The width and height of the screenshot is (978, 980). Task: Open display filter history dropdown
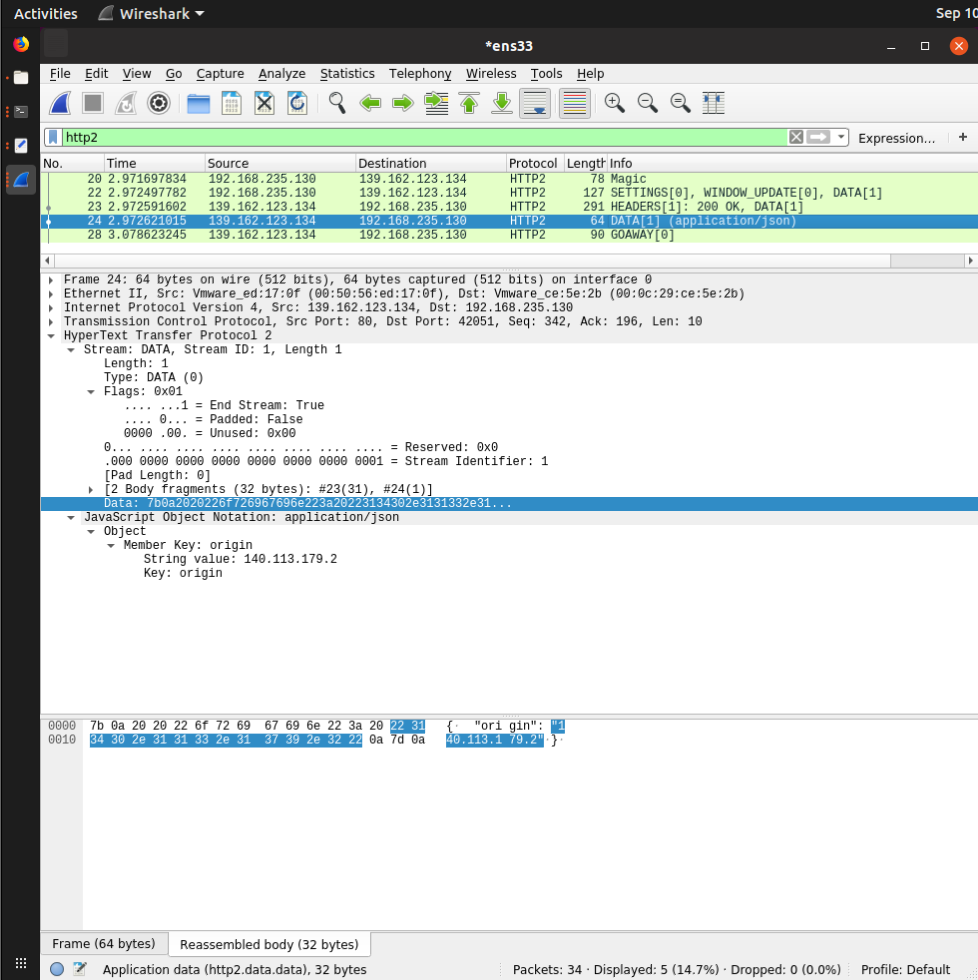841,138
